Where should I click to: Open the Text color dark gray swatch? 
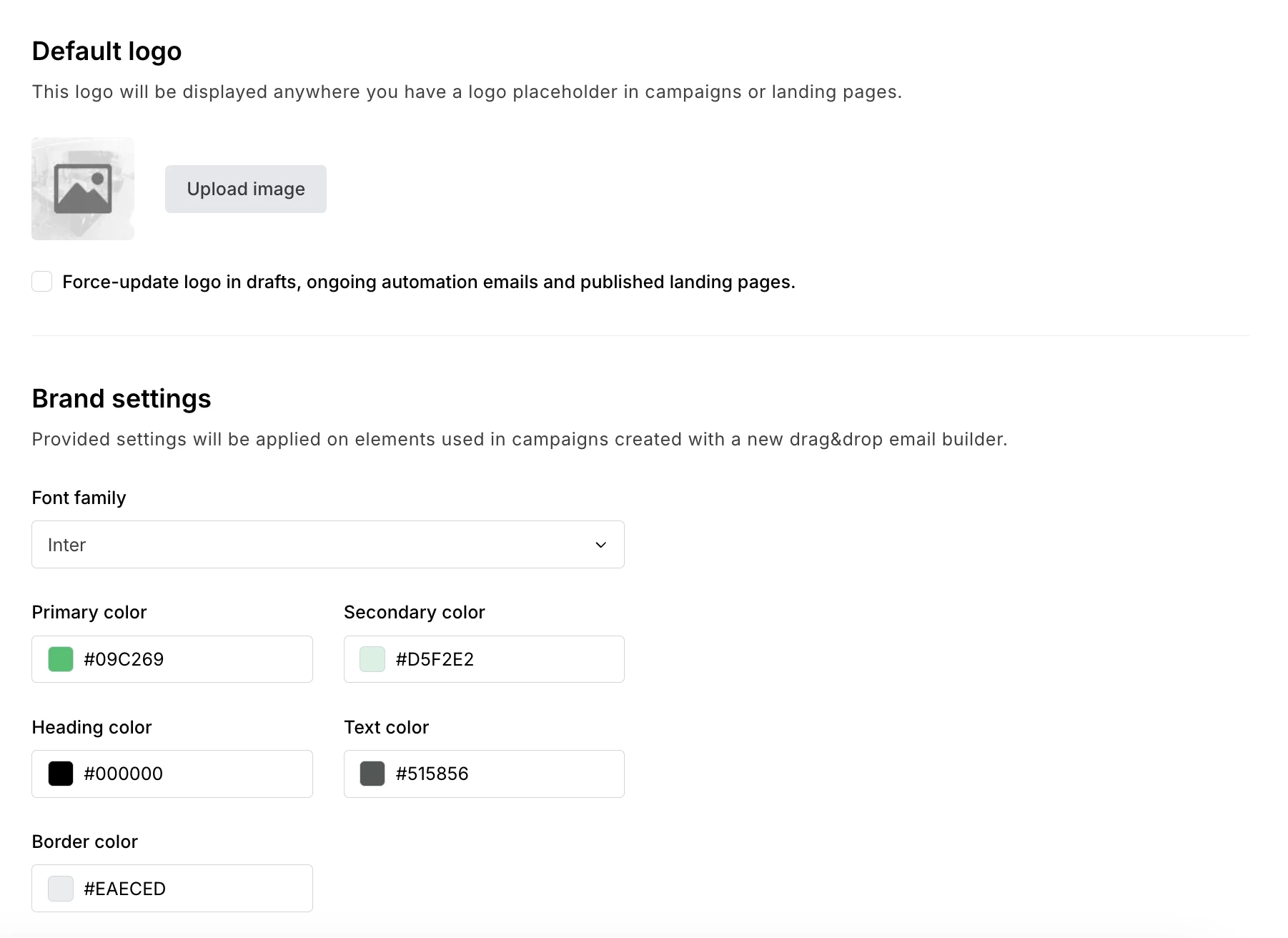coord(372,774)
